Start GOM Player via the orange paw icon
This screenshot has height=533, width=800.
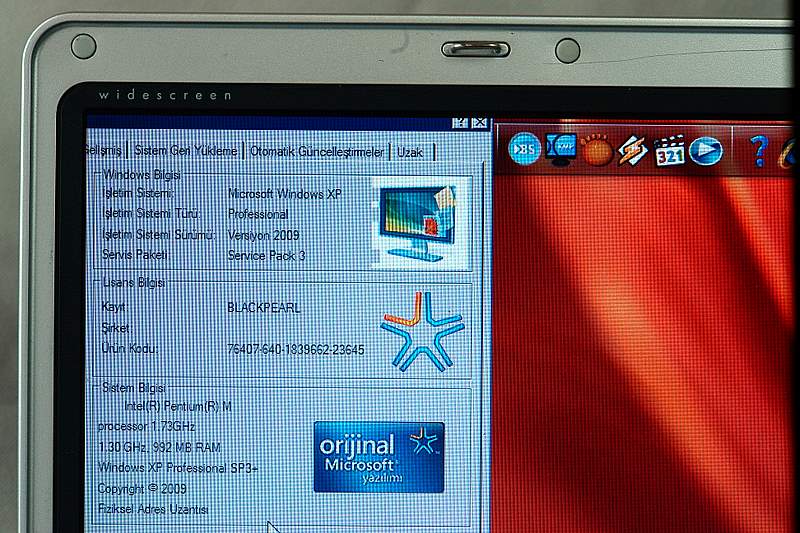596,150
